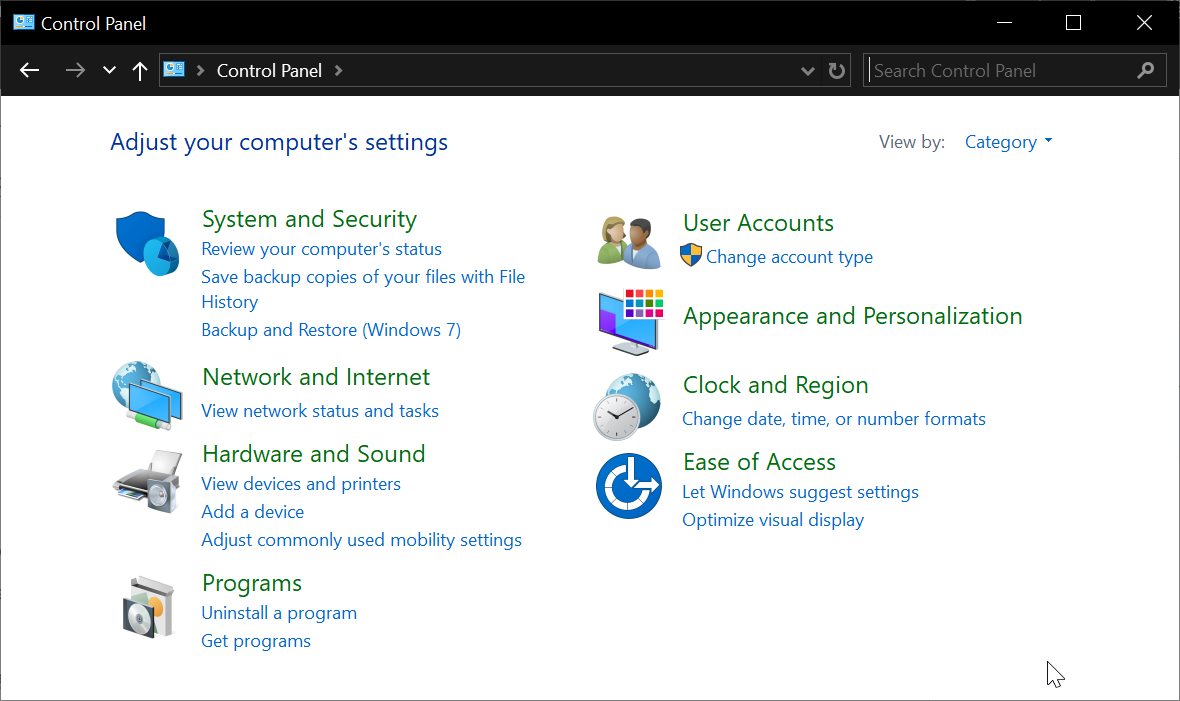The width and height of the screenshot is (1180, 701).
Task: Go up one level with up arrow
Action: point(139,71)
